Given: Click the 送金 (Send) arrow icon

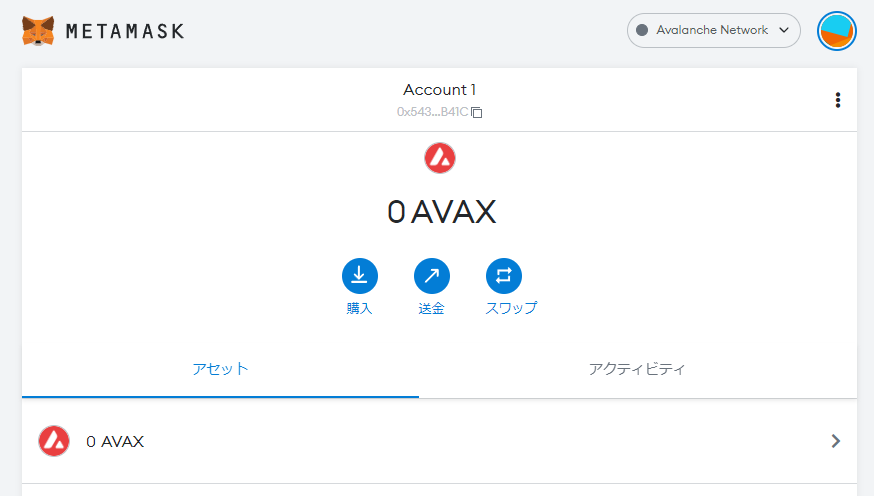Looking at the screenshot, I should coord(431,276).
